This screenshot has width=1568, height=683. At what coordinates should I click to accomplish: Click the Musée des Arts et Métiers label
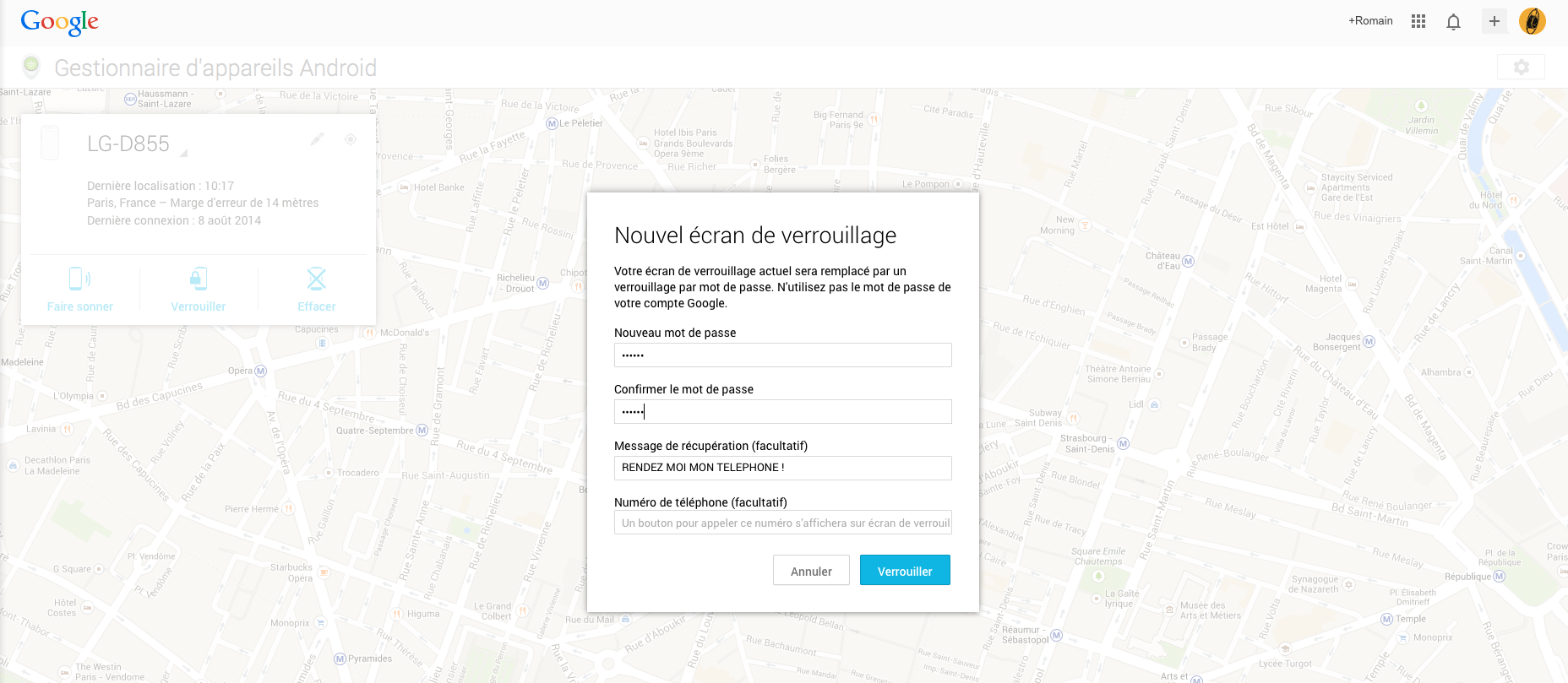point(1211,610)
